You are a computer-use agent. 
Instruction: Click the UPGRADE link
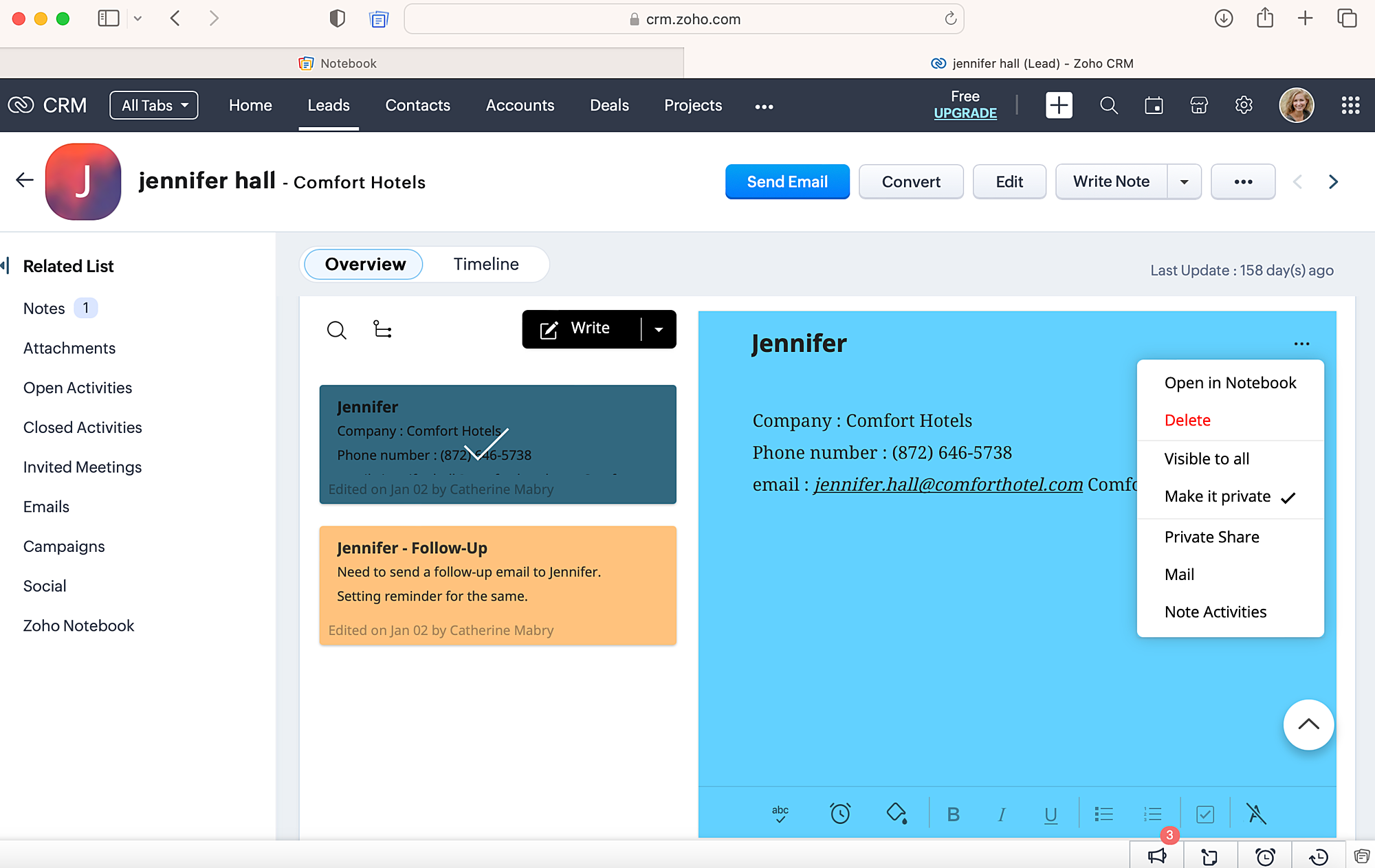(x=965, y=113)
